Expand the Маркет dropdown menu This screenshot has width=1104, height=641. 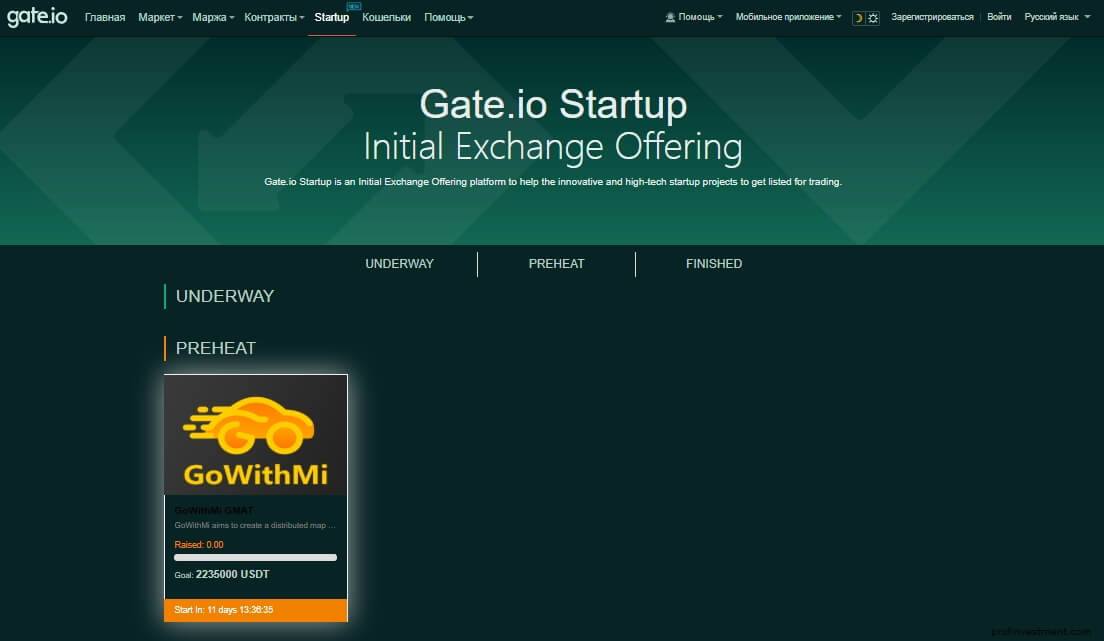(160, 17)
